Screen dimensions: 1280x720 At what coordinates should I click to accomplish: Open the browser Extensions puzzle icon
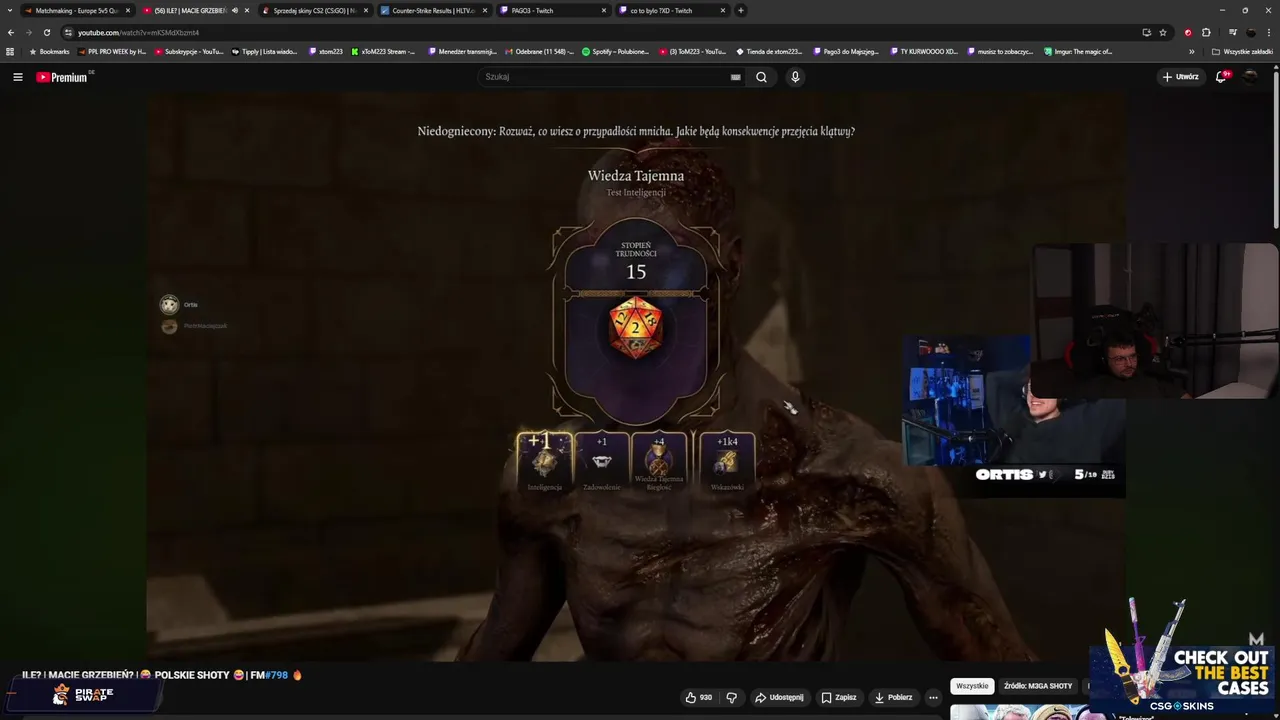pos(1206,32)
